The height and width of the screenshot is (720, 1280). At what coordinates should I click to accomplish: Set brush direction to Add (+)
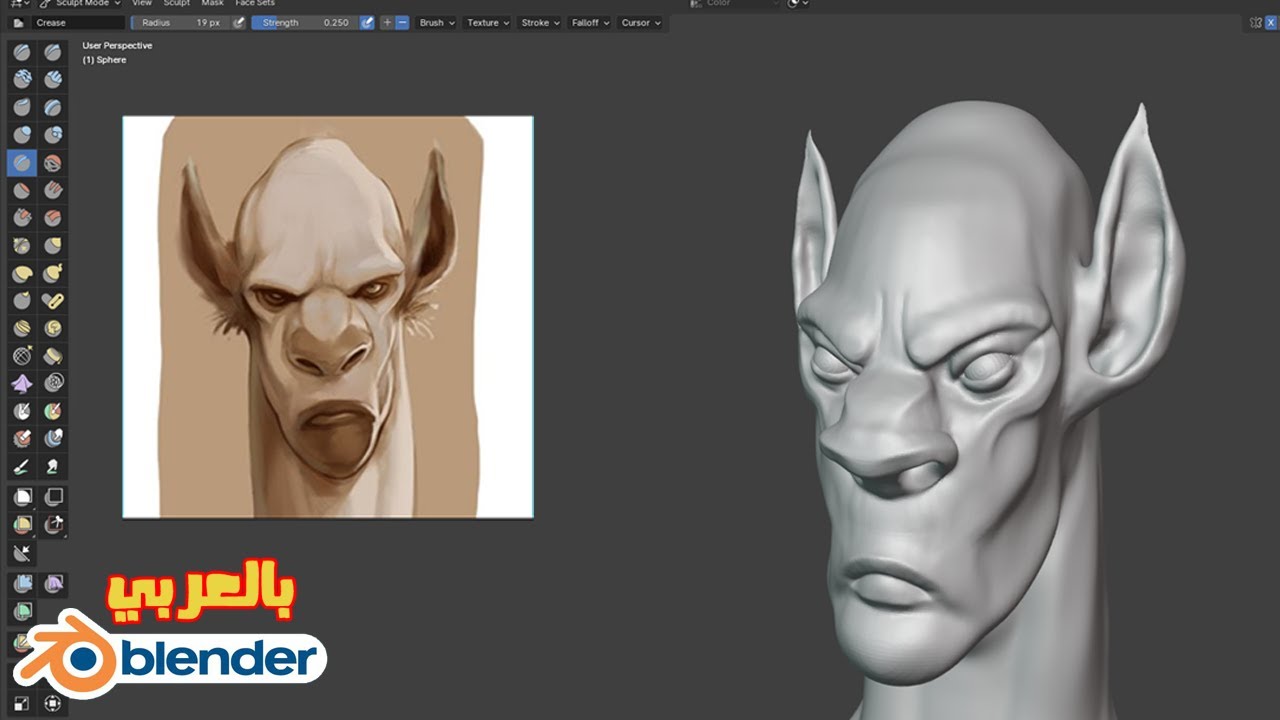click(387, 22)
